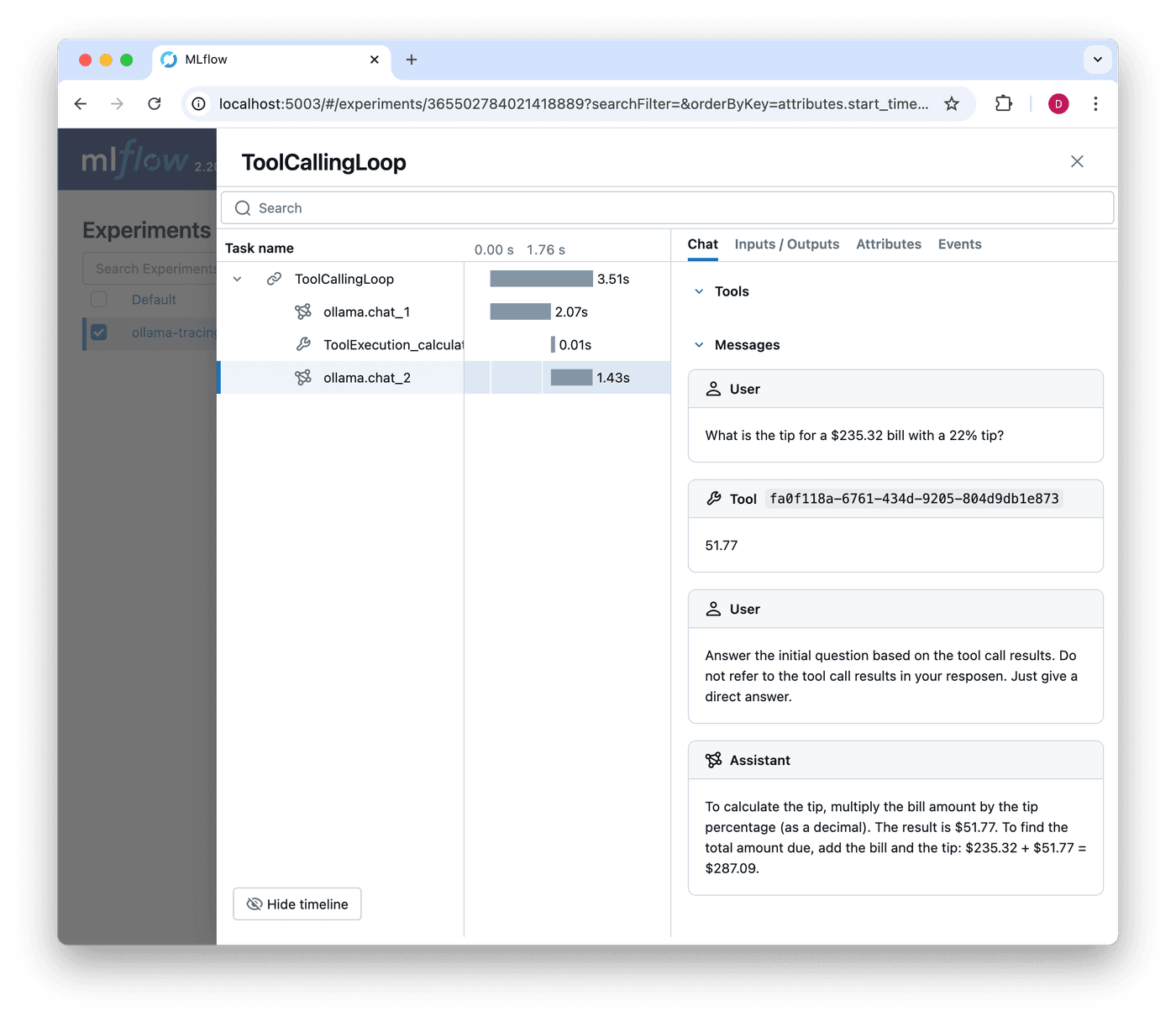Screen dimensions: 1176x1021
Task: Expand the Tools section chevron
Action: coord(699,291)
